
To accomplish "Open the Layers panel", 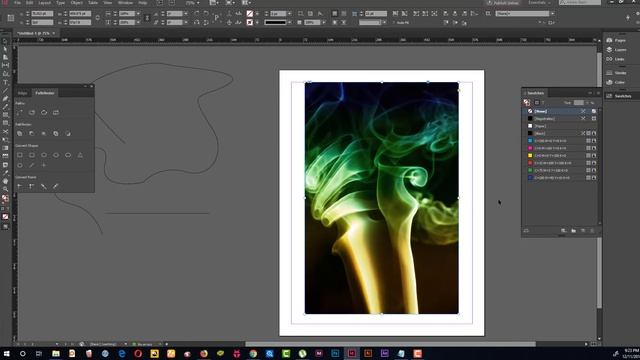I will click(617, 49).
